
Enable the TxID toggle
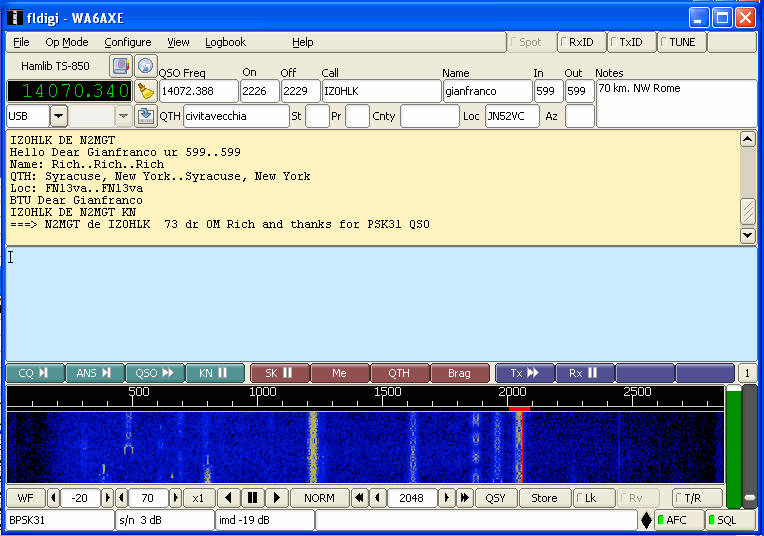pyautogui.click(x=631, y=42)
